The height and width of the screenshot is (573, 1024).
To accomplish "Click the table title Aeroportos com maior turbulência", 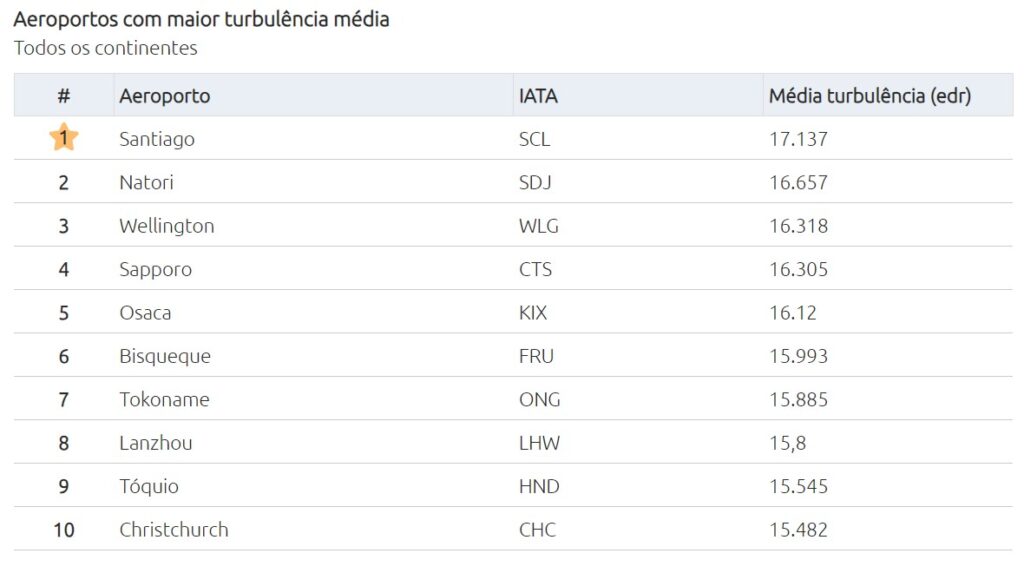I will click(201, 19).
